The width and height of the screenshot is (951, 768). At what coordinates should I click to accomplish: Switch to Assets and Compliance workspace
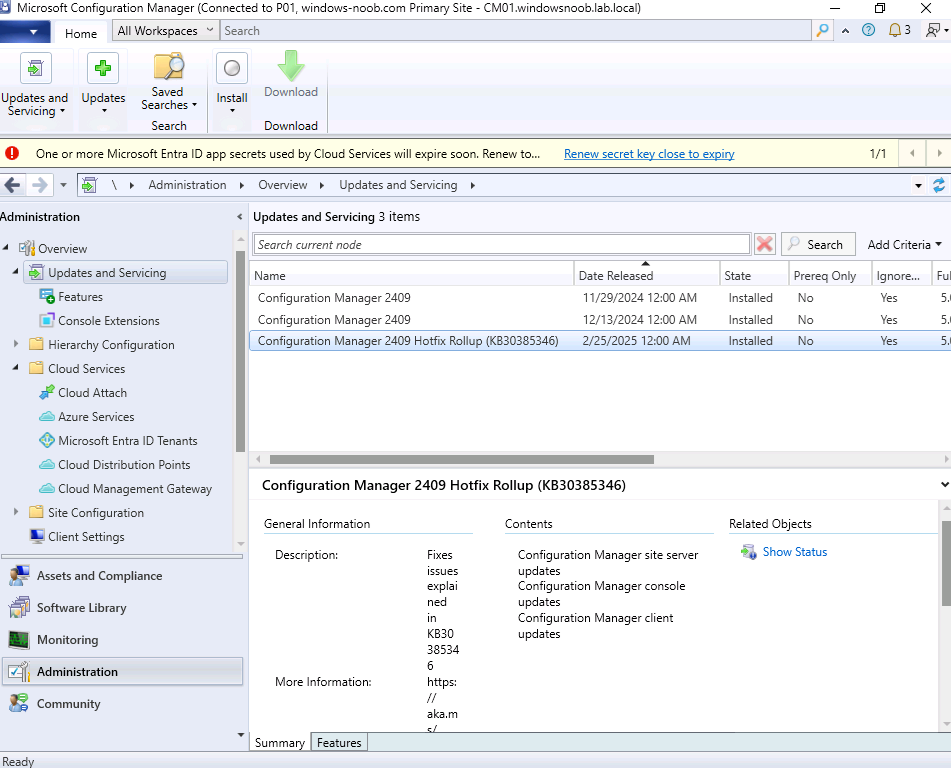122,576
